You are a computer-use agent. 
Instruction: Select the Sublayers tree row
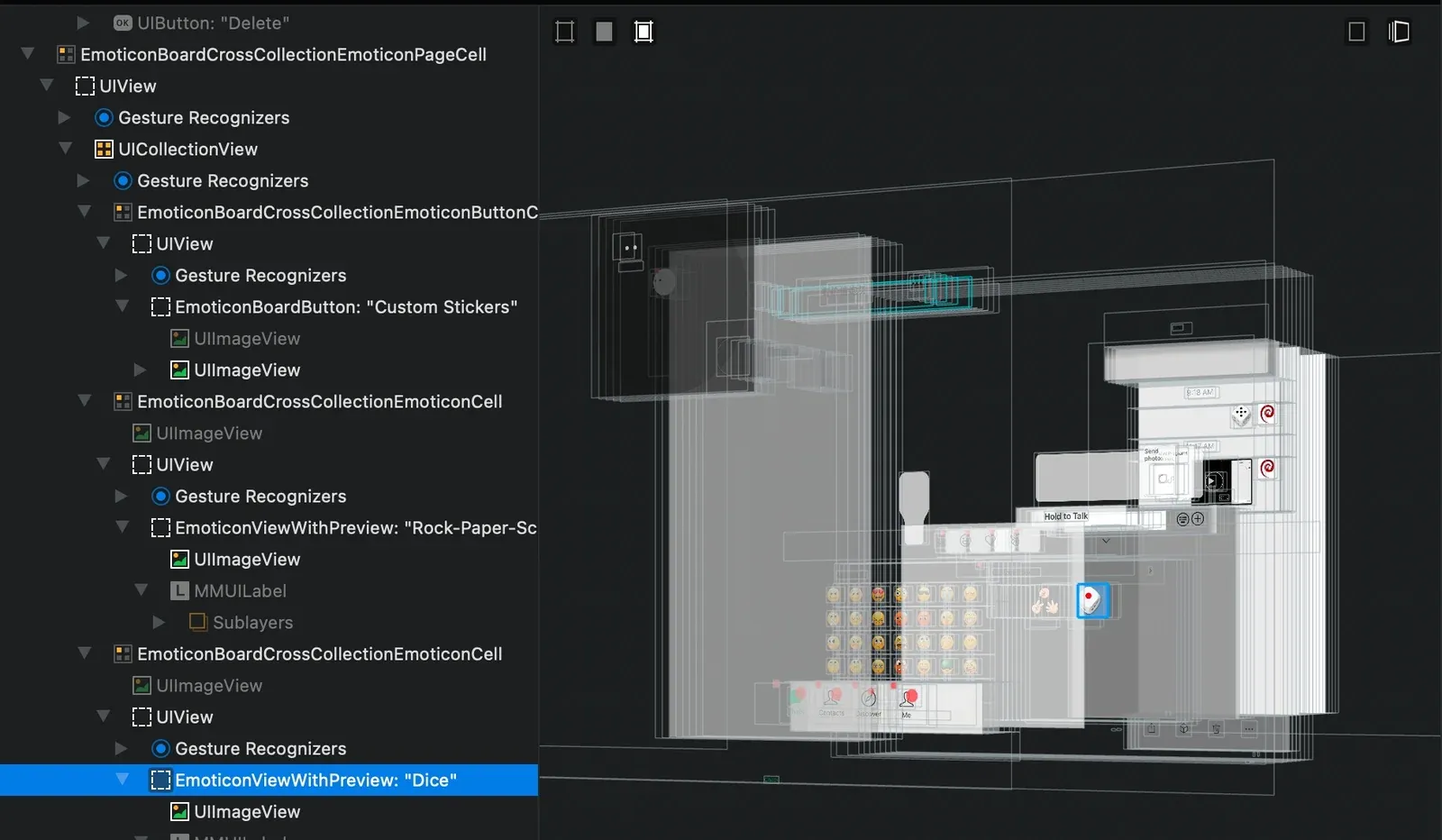[x=269, y=622]
